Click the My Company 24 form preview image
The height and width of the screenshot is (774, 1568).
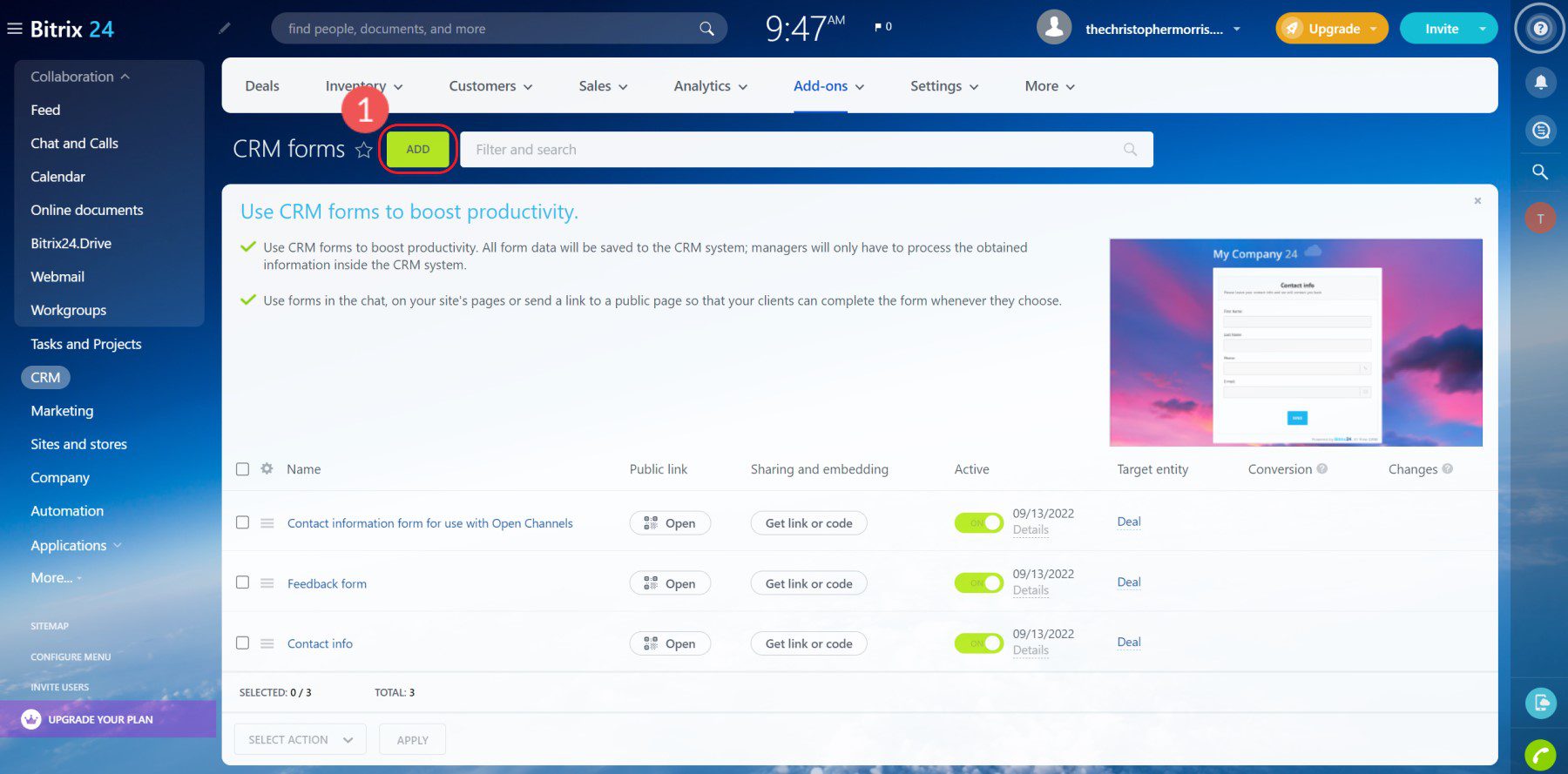coord(1295,342)
